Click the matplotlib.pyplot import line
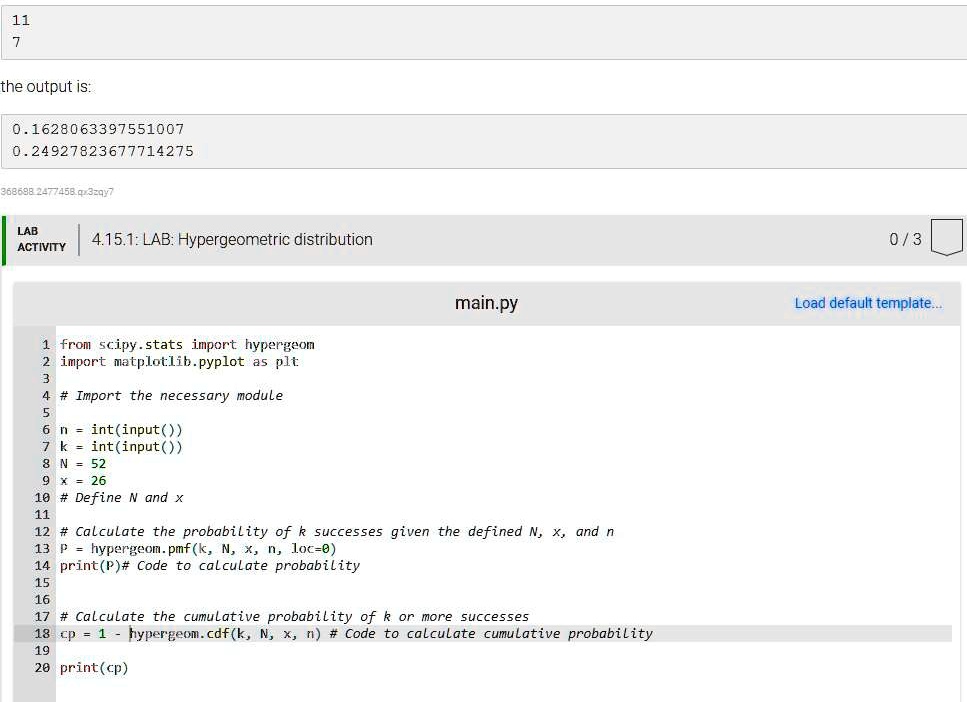The width and height of the screenshot is (967, 702). point(179,361)
